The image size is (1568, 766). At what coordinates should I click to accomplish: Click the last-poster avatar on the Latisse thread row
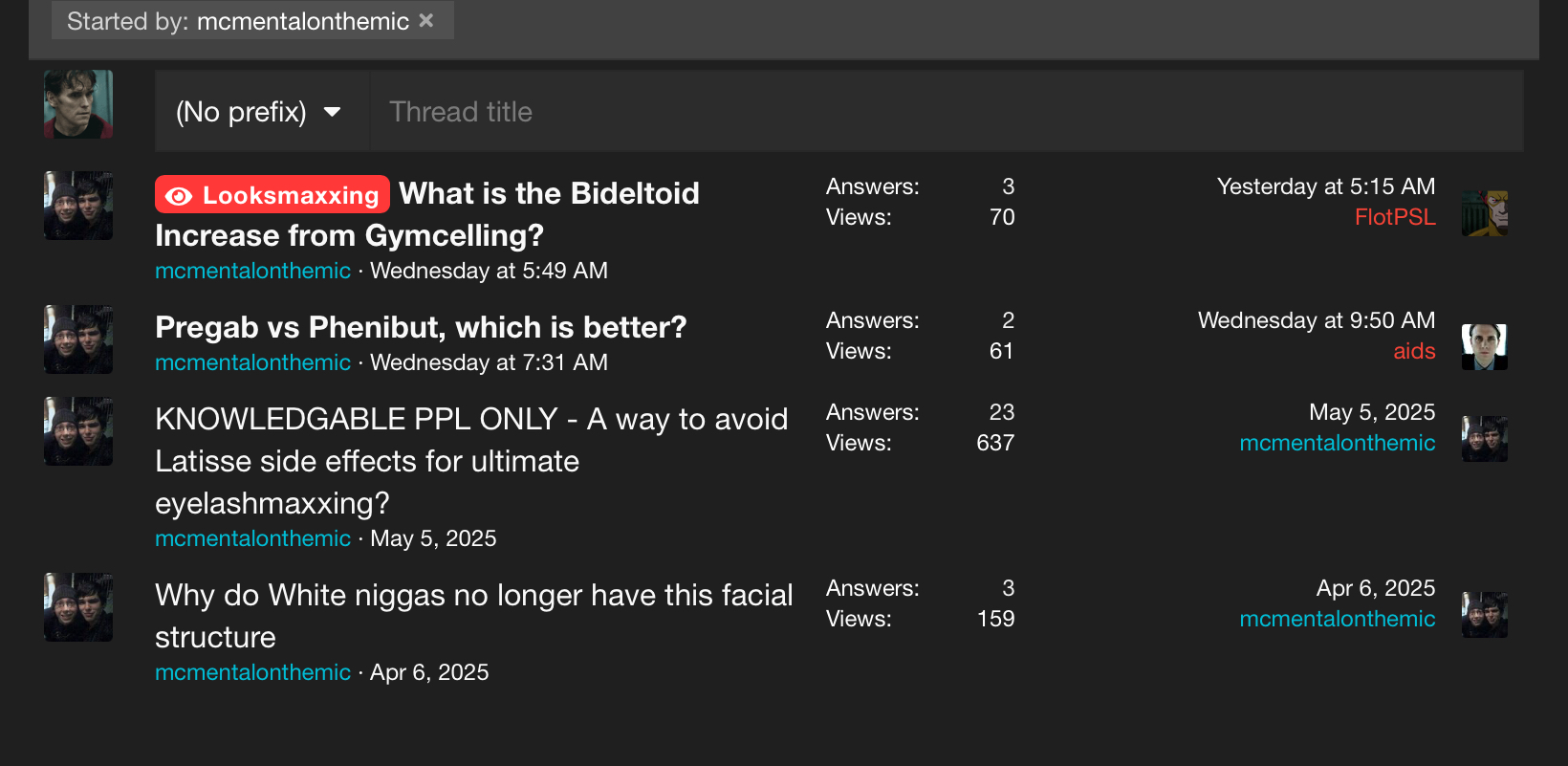click(1484, 439)
